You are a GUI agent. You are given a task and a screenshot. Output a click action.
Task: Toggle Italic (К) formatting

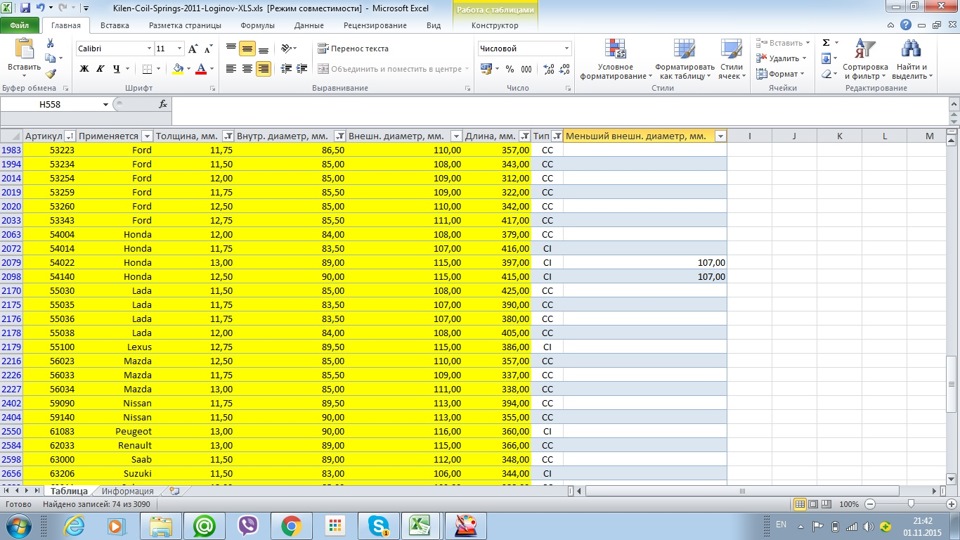coord(100,69)
